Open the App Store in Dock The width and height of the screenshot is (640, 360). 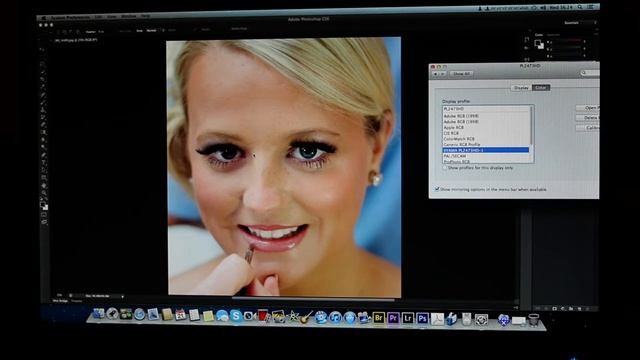click(350, 317)
